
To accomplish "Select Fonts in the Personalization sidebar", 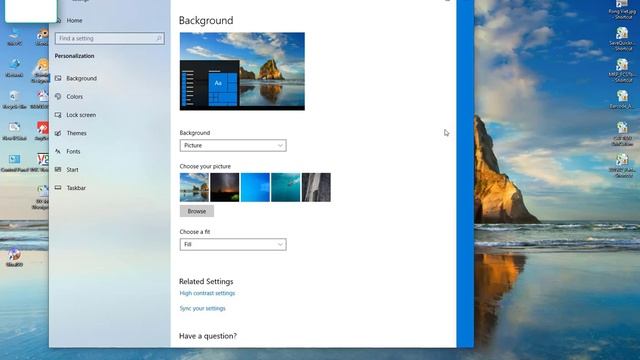I will coord(73,151).
